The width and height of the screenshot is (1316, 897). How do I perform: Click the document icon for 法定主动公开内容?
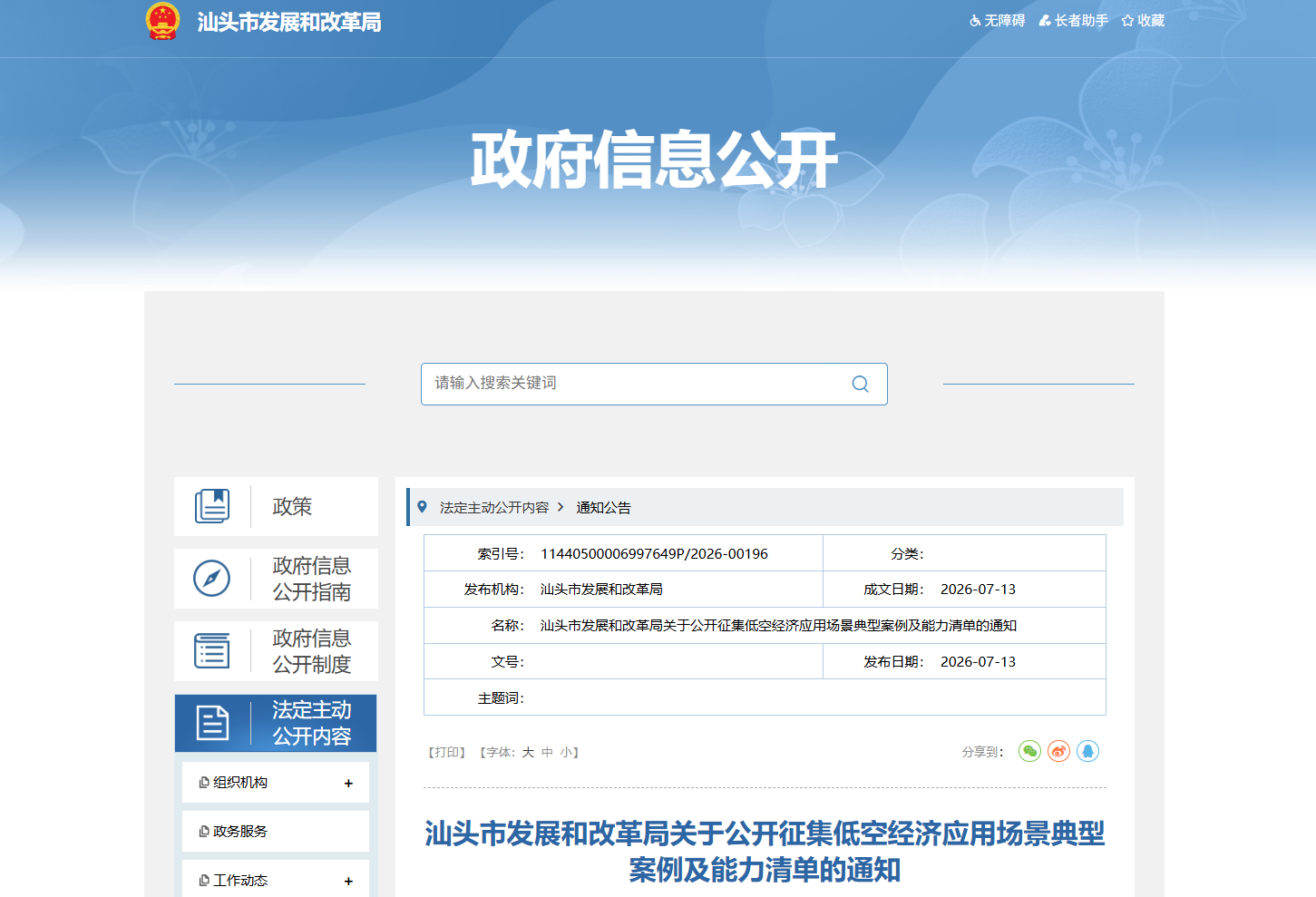pos(212,723)
